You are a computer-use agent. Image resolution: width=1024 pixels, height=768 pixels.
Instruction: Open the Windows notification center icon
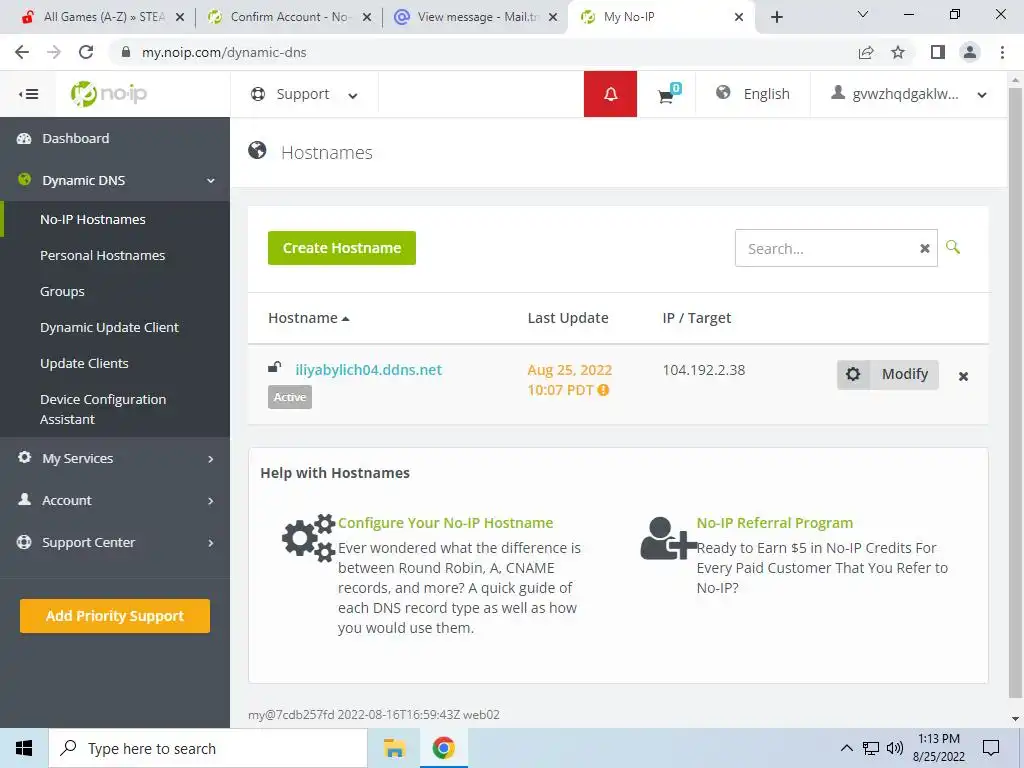991,748
